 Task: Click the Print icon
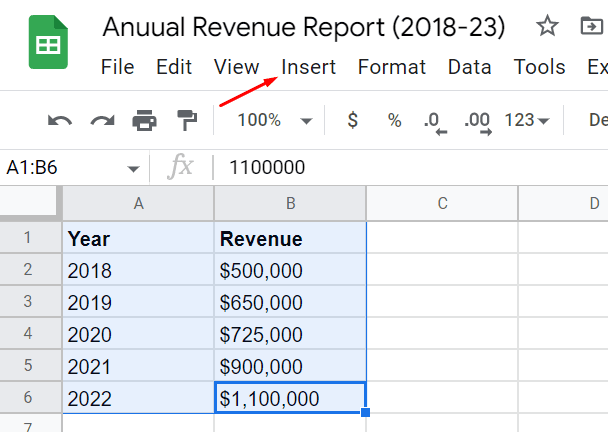pos(145,120)
